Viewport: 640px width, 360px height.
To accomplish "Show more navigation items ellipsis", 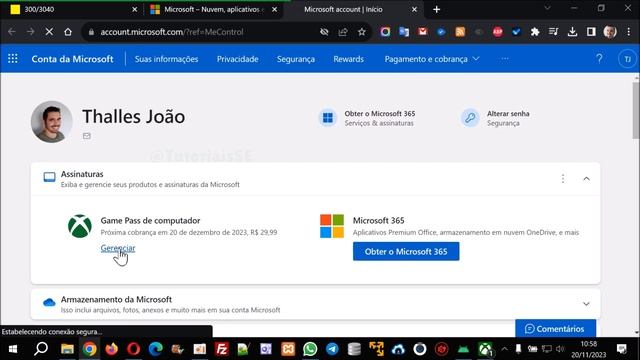I will tap(505, 59).
